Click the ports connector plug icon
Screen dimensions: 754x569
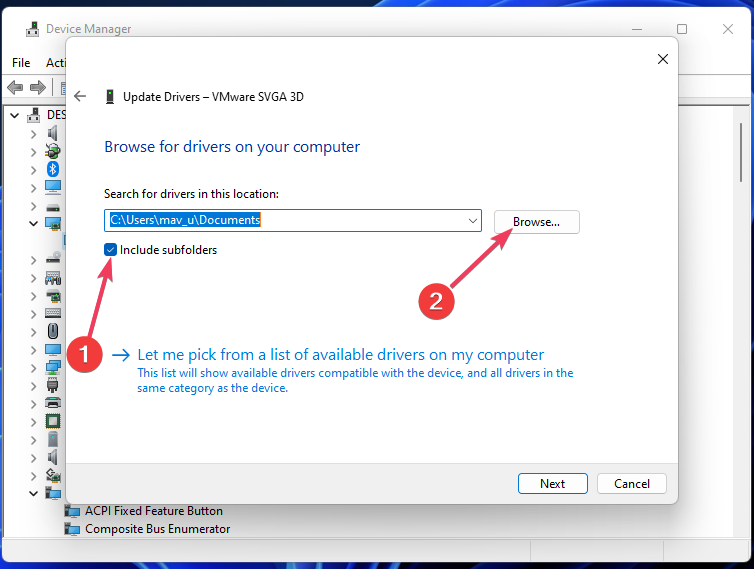click(53, 385)
